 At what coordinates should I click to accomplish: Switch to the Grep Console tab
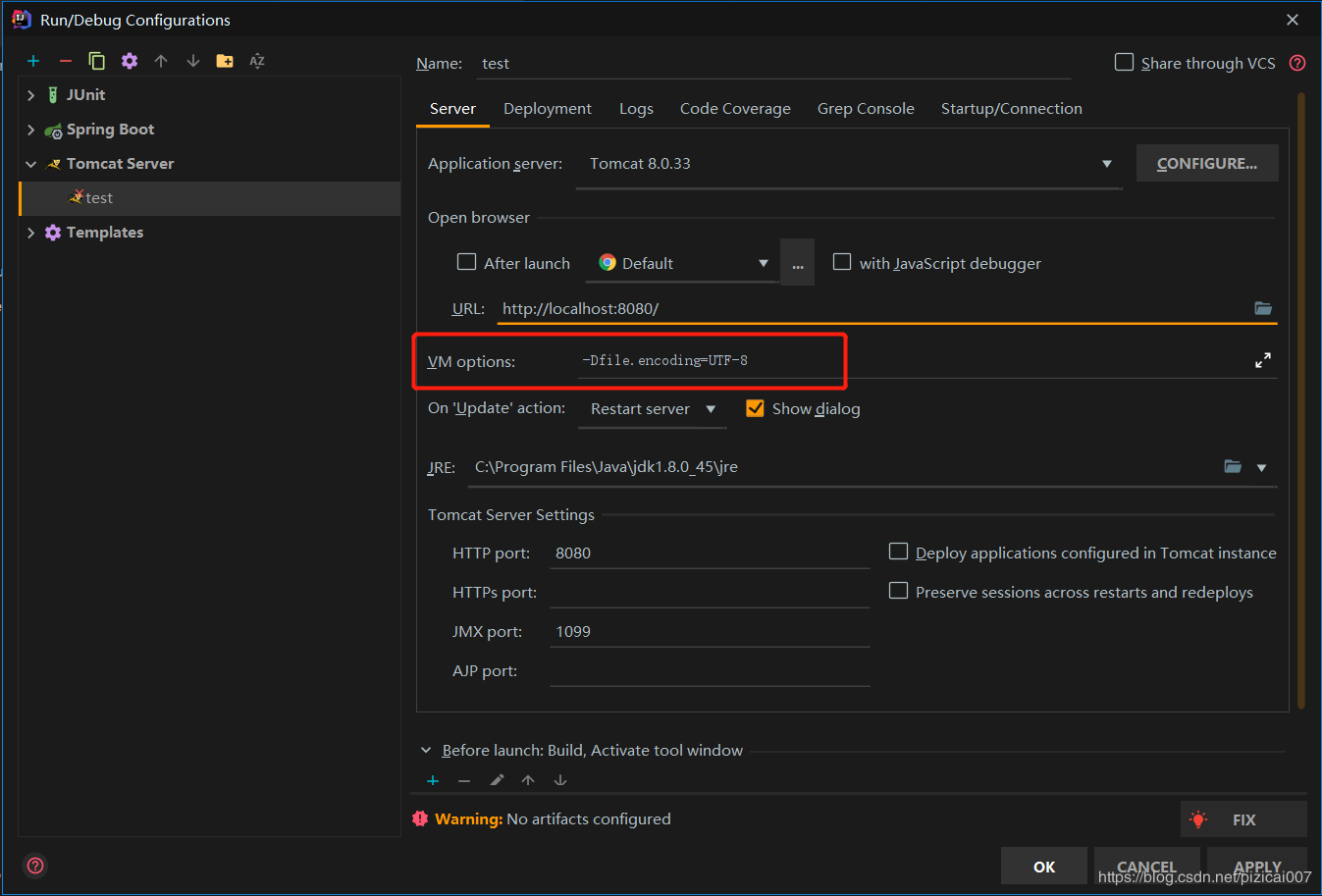(866, 109)
